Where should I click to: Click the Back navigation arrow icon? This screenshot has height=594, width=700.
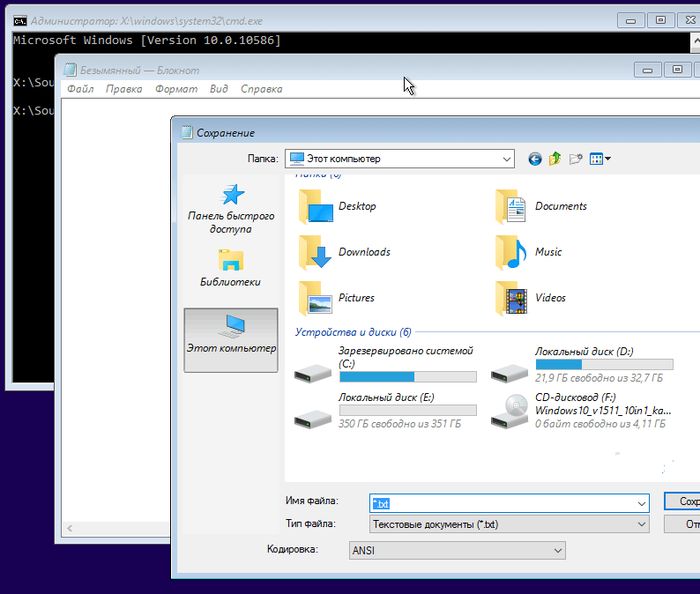pyautogui.click(x=535, y=159)
